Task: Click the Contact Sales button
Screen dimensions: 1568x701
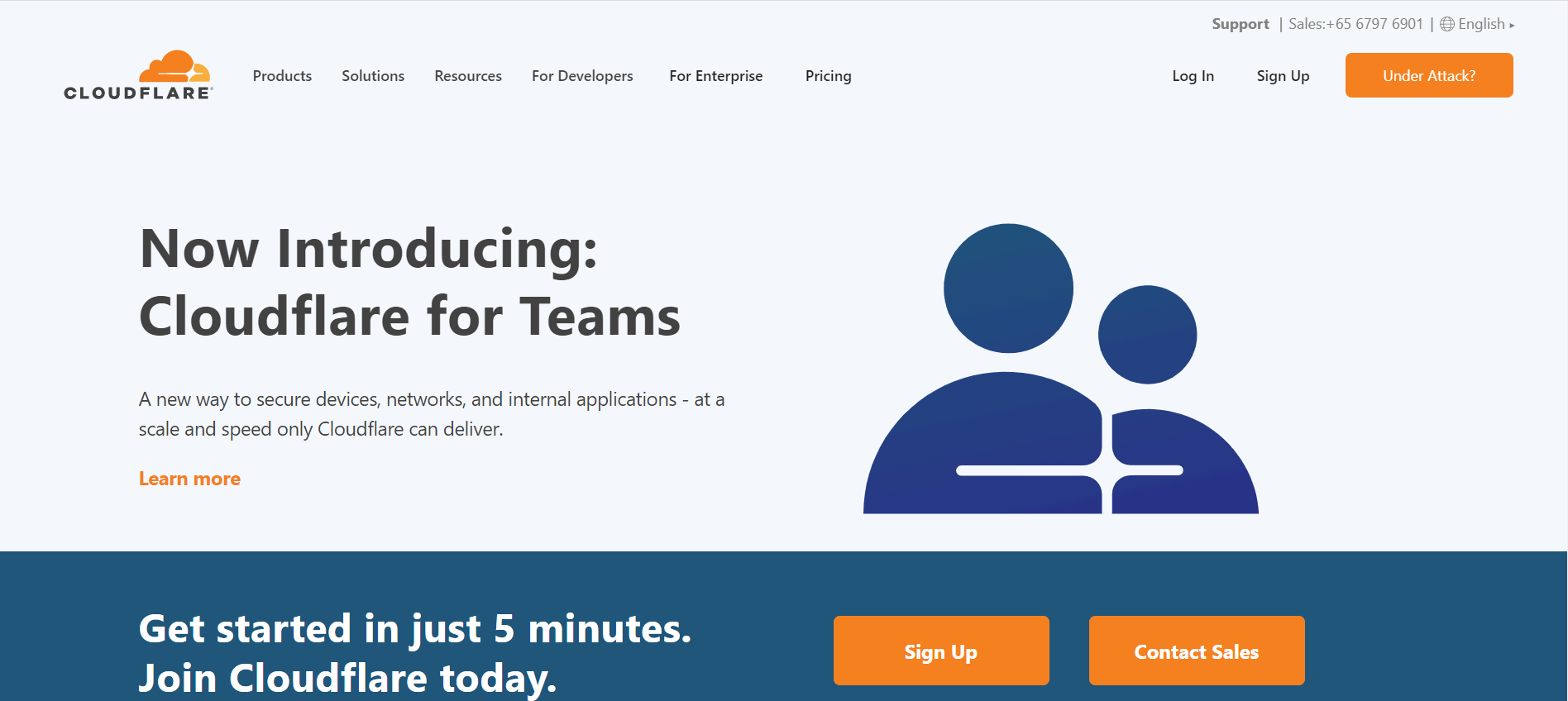Action: point(1197,651)
